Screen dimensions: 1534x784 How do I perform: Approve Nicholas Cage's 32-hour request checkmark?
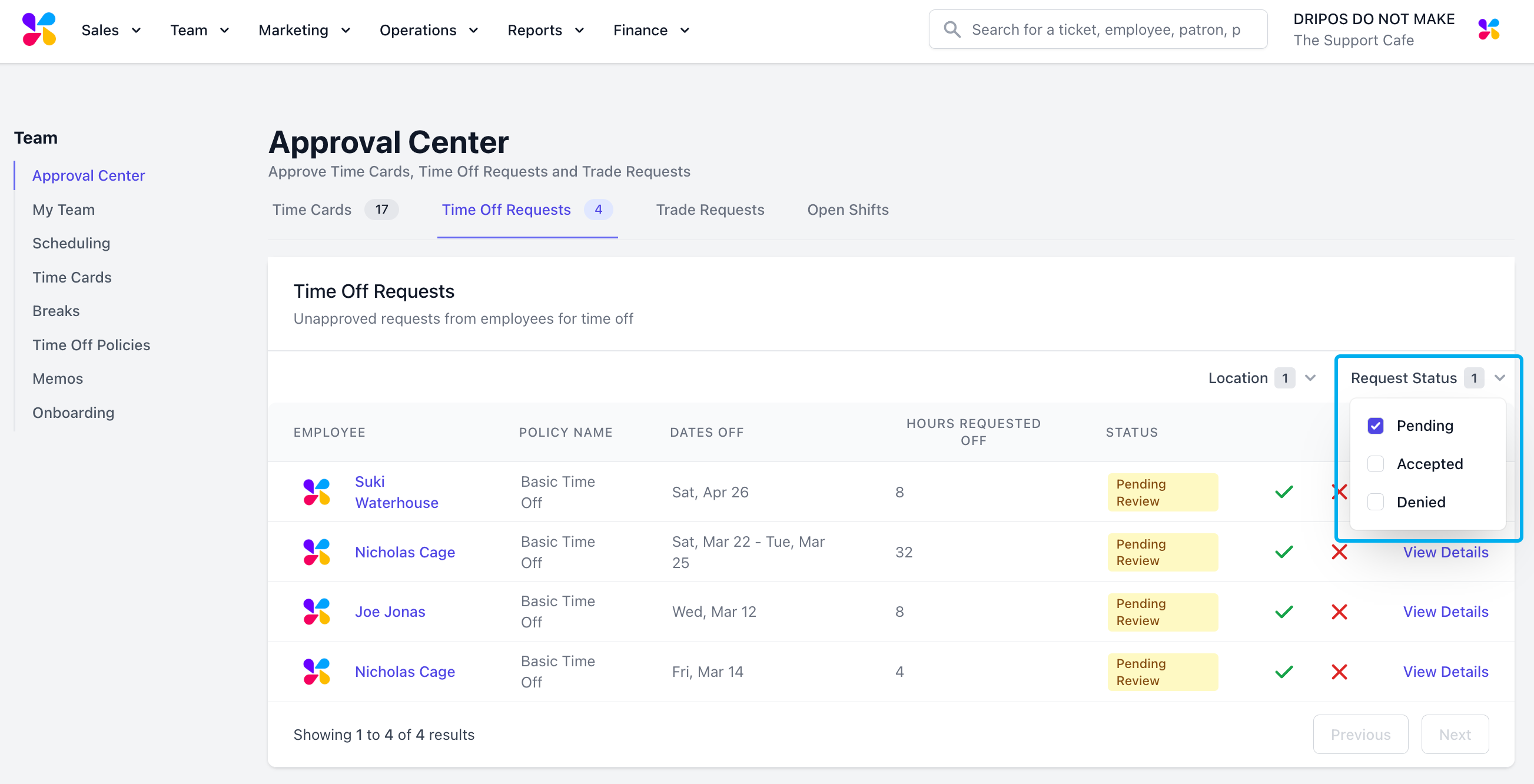[1284, 552]
